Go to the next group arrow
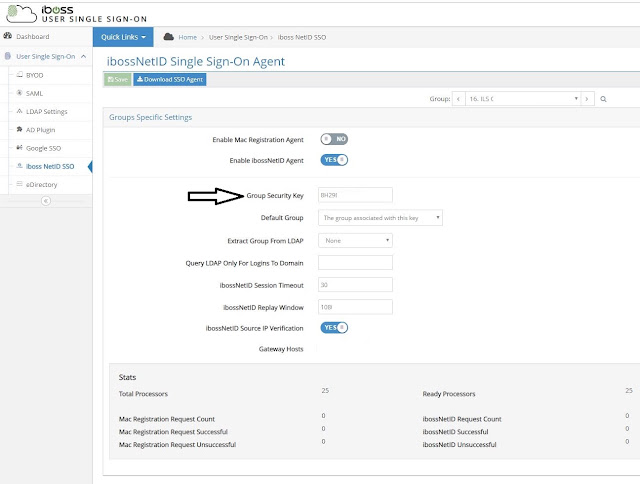Screen dimensions: 640x484 [x=587, y=99]
